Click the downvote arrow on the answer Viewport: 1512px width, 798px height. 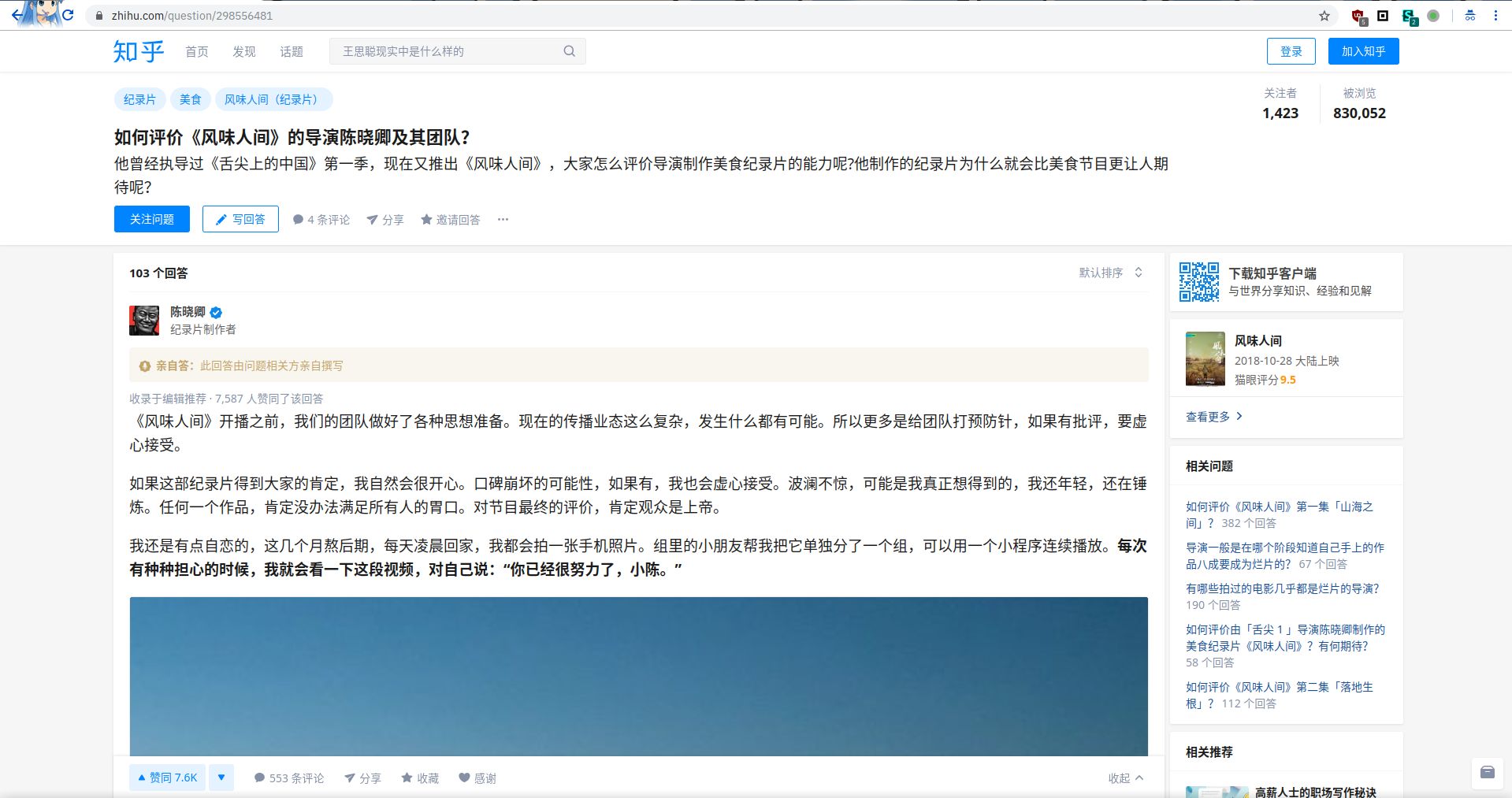point(221,778)
